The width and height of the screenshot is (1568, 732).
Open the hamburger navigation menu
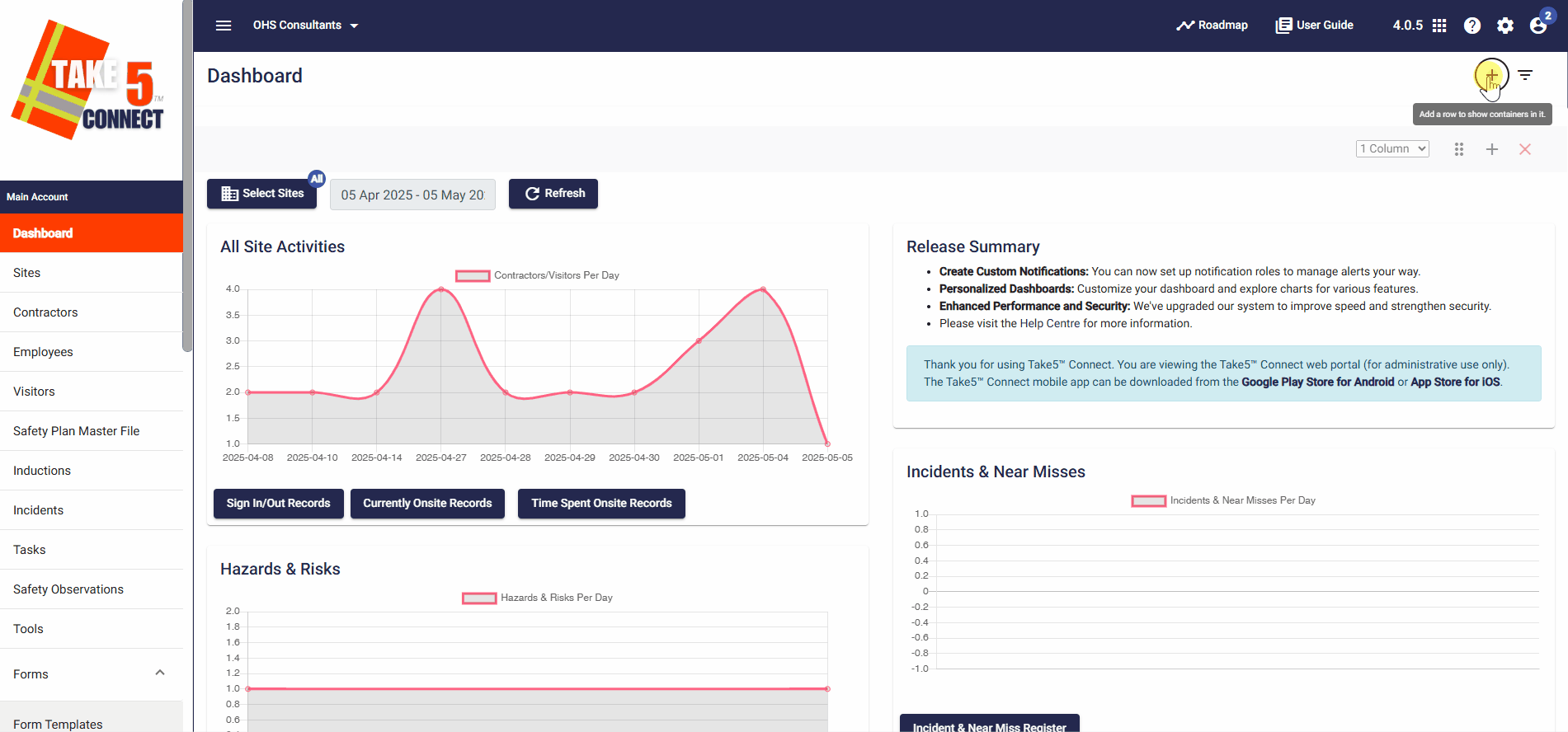(224, 26)
